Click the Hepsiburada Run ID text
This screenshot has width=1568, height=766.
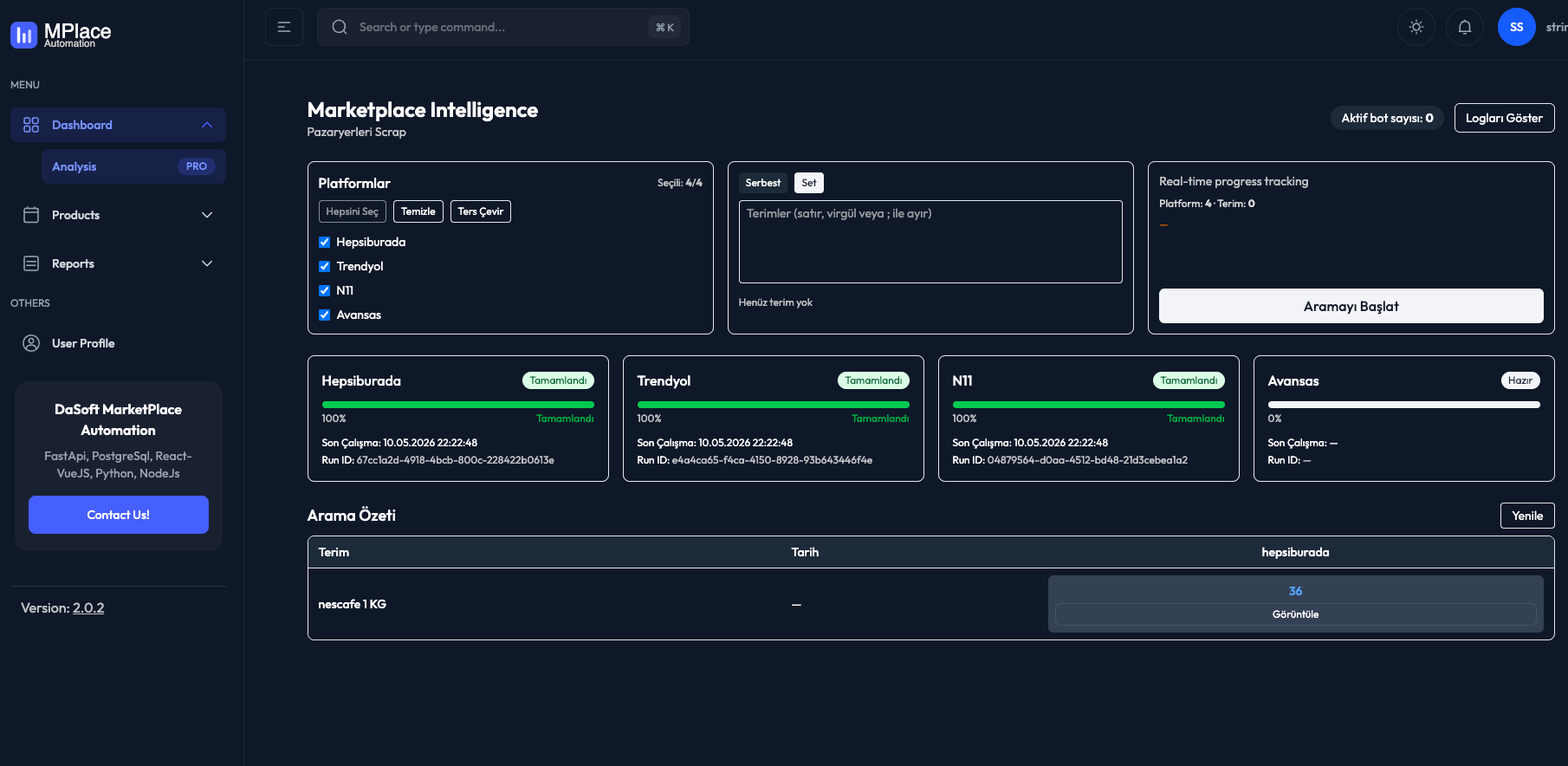pyautogui.click(x=437, y=460)
